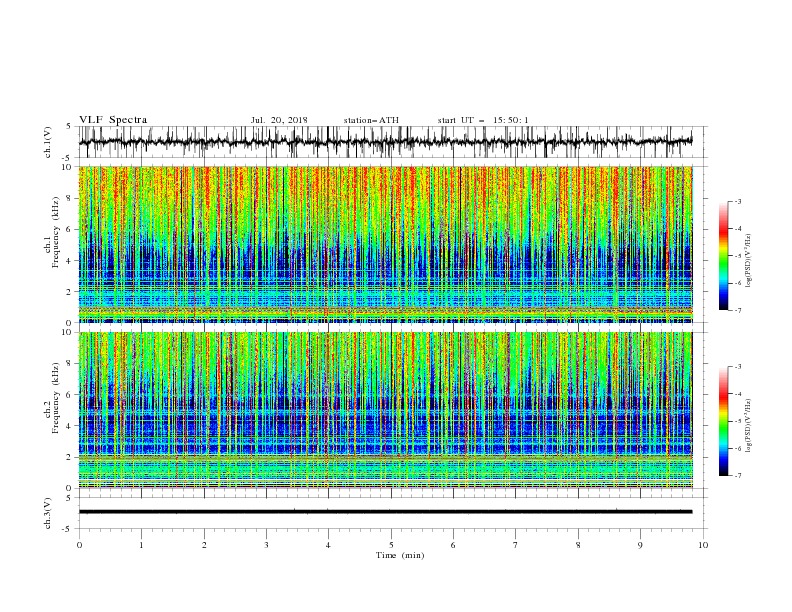
Task: Click the "-3" tick on ch.2 colorbar
Action: pyautogui.click(x=737, y=367)
